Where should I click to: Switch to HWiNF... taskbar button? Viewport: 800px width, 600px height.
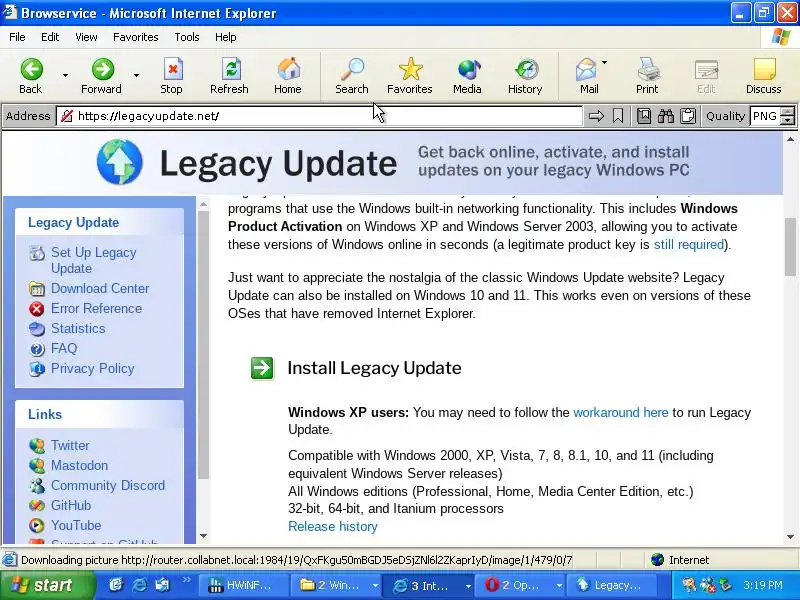pos(242,585)
